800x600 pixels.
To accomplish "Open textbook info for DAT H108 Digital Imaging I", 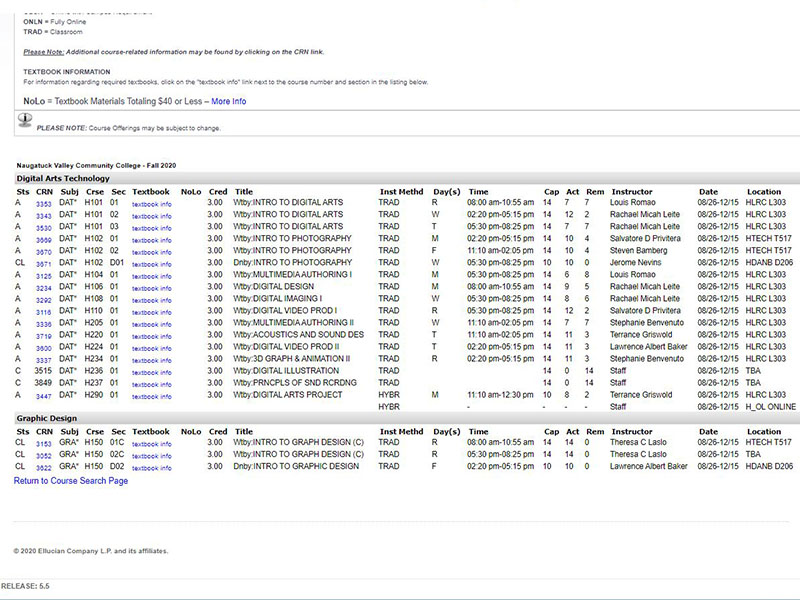I will pyautogui.click(x=152, y=300).
